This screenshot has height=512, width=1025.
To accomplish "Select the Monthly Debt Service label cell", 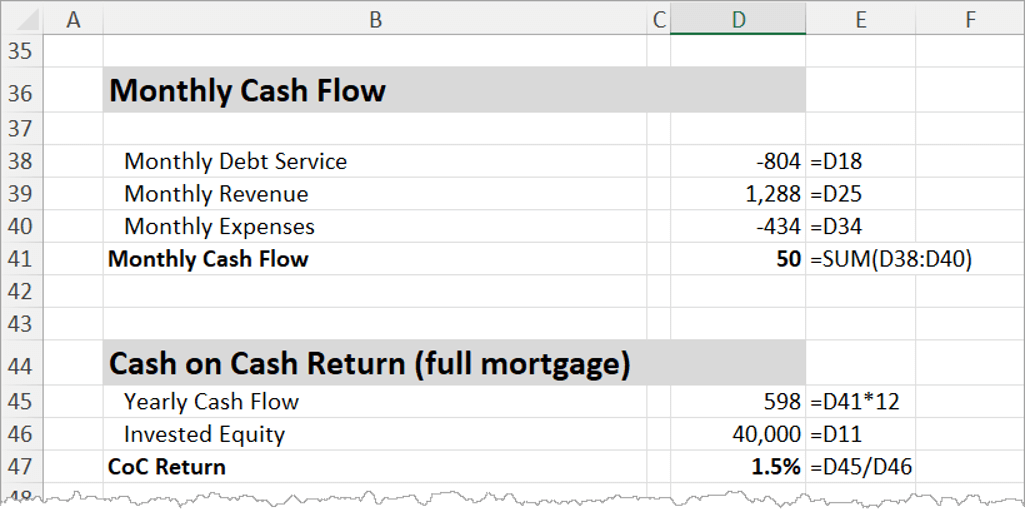I will click(x=235, y=161).
